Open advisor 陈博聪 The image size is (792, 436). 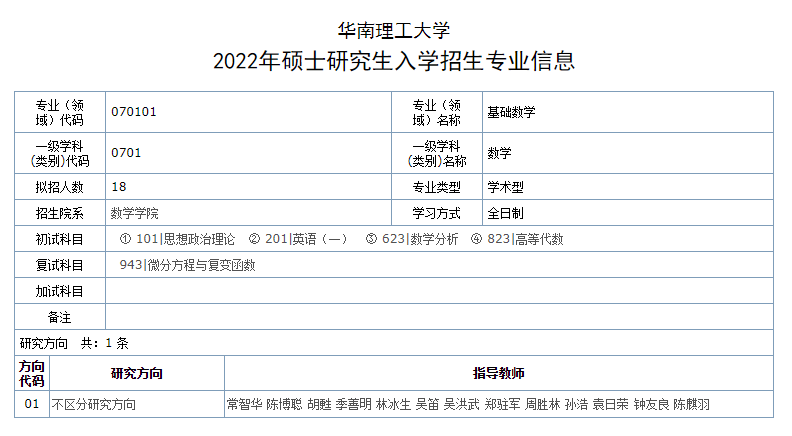[x=284, y=404]
